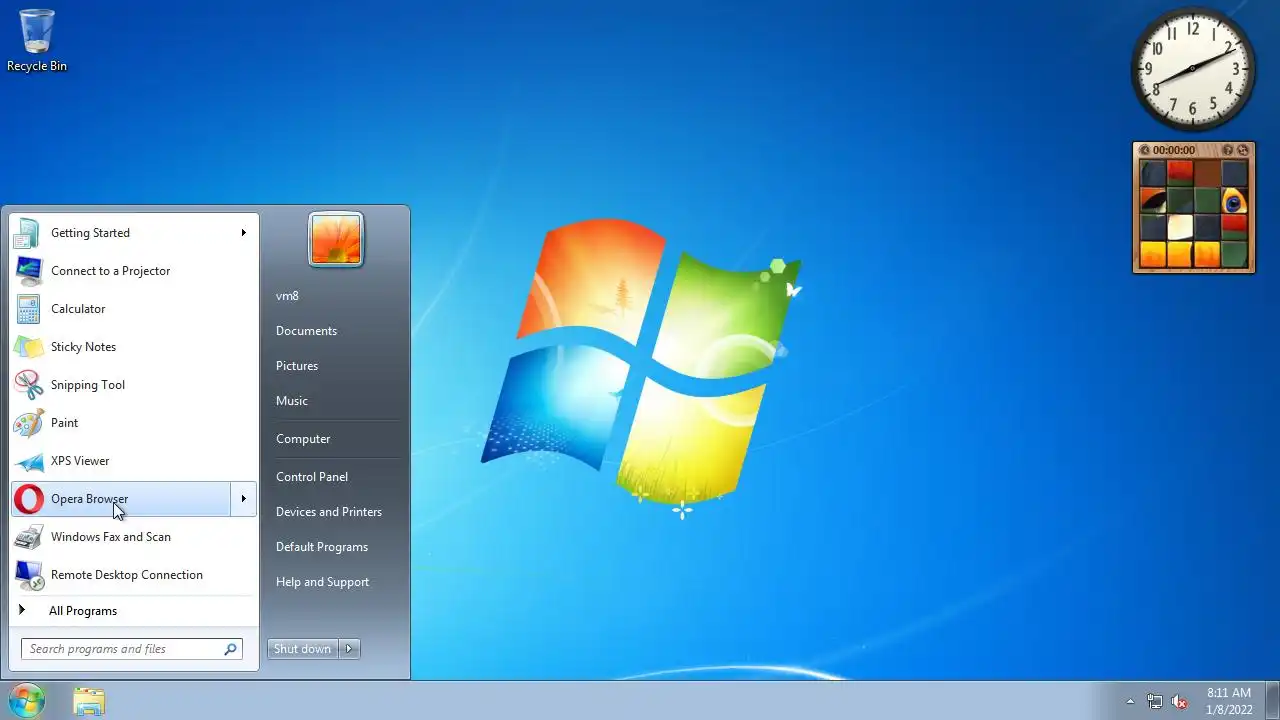Launch Calculator via its icon
Image resolution: width=1280 pixels, height=720 pixels.
click(28, 309)
